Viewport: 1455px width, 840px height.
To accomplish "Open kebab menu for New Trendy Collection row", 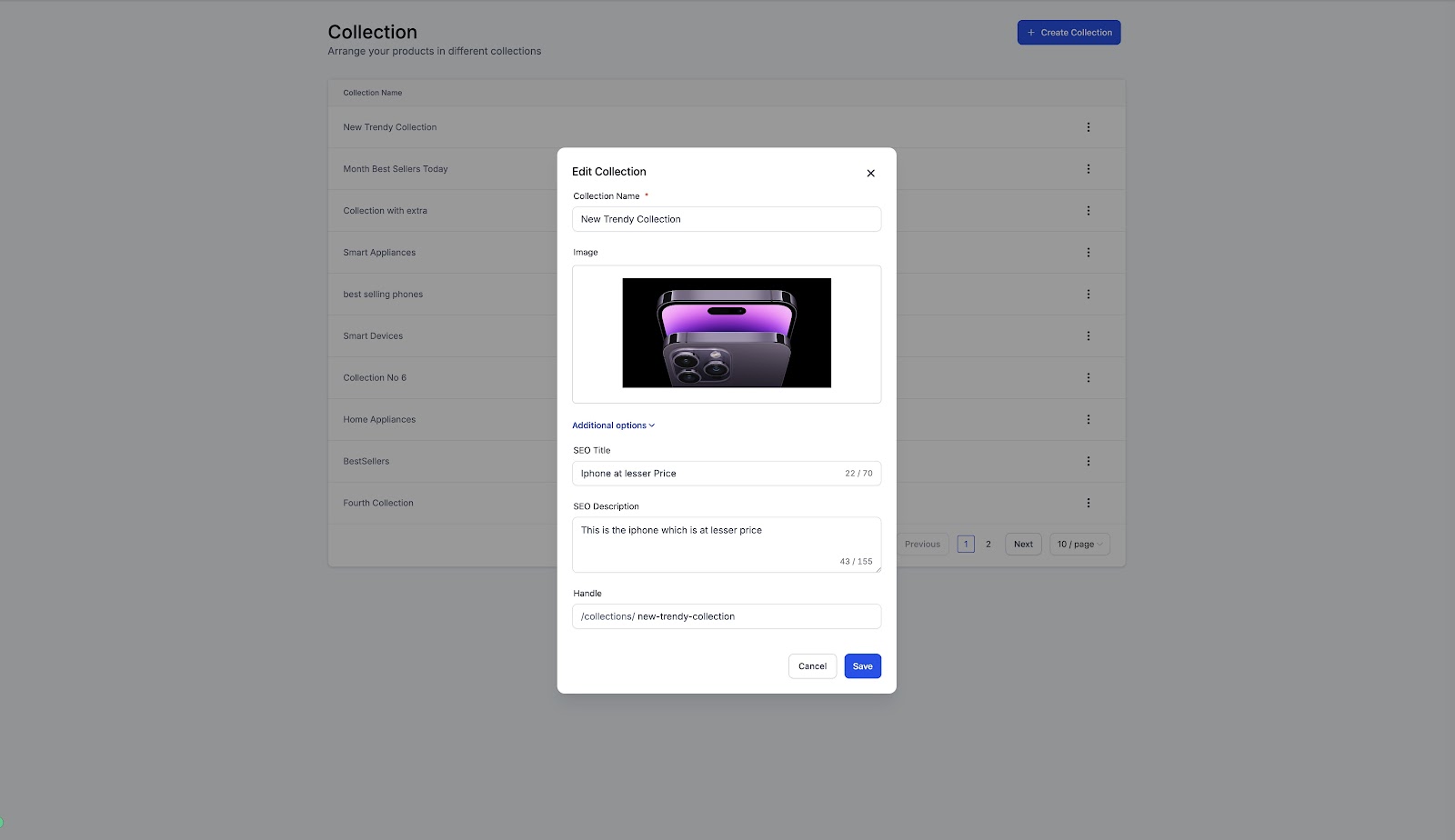I will pos(1088,127).
